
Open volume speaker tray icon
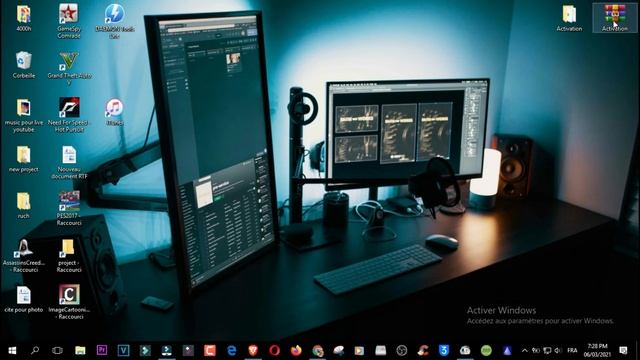click(558, 350)
